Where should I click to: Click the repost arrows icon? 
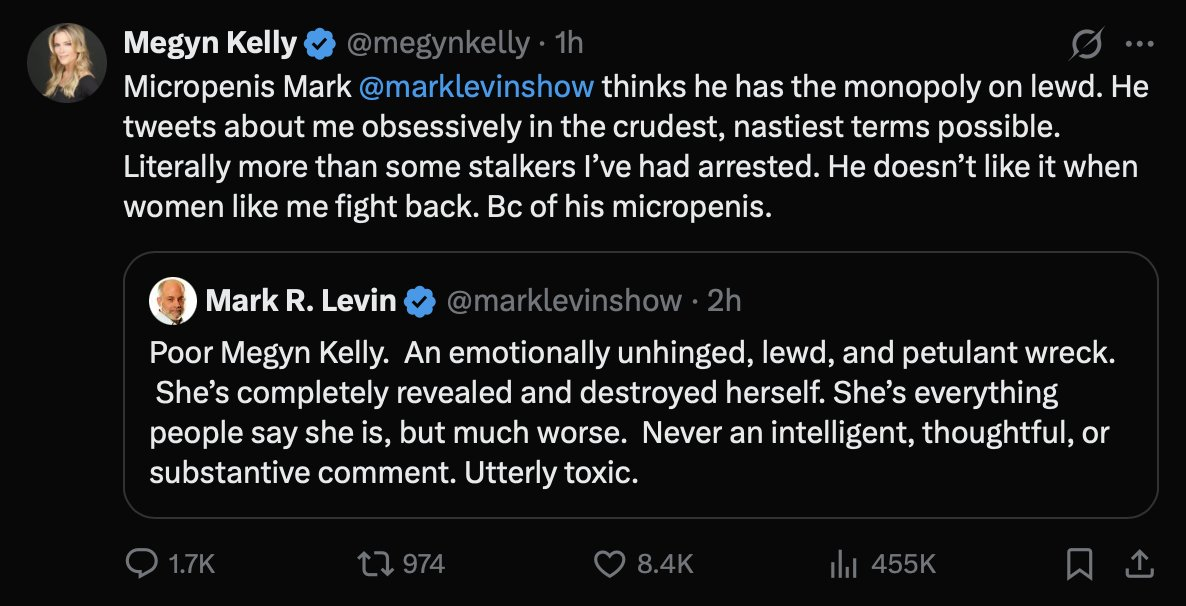click(377, 564)
